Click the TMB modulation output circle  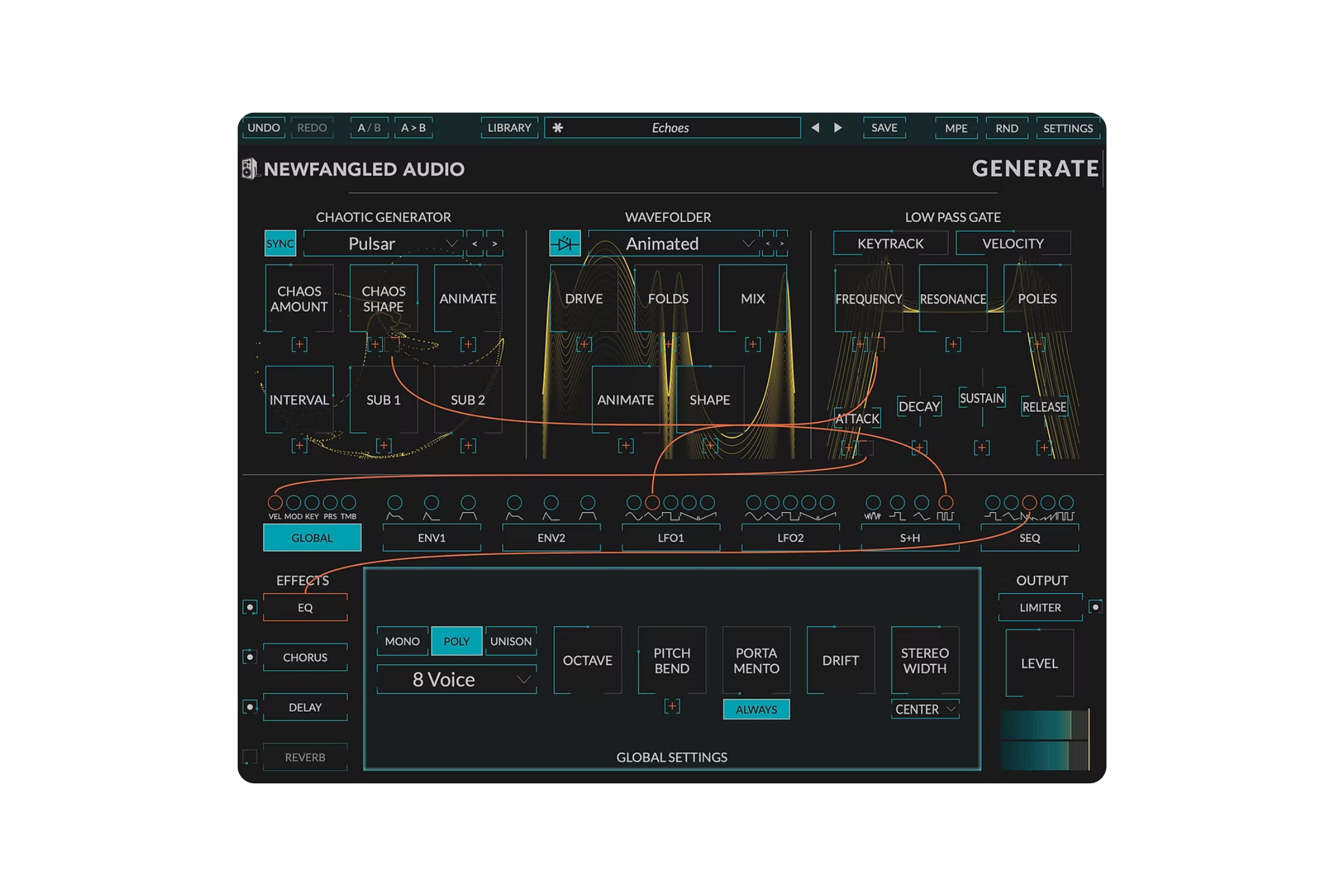(x=348, y=502)
